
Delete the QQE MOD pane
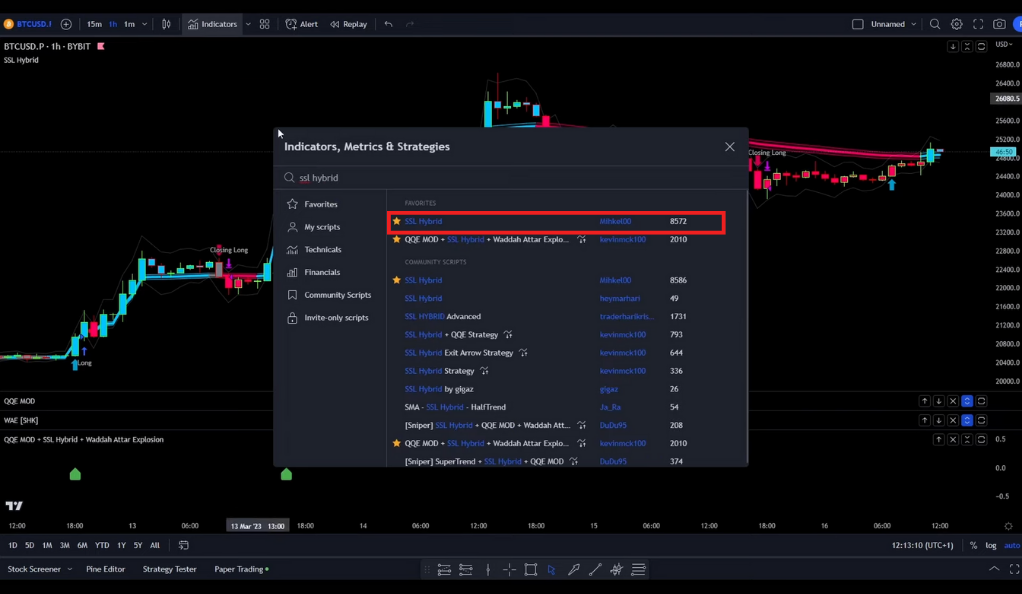[x=953, y=401]
